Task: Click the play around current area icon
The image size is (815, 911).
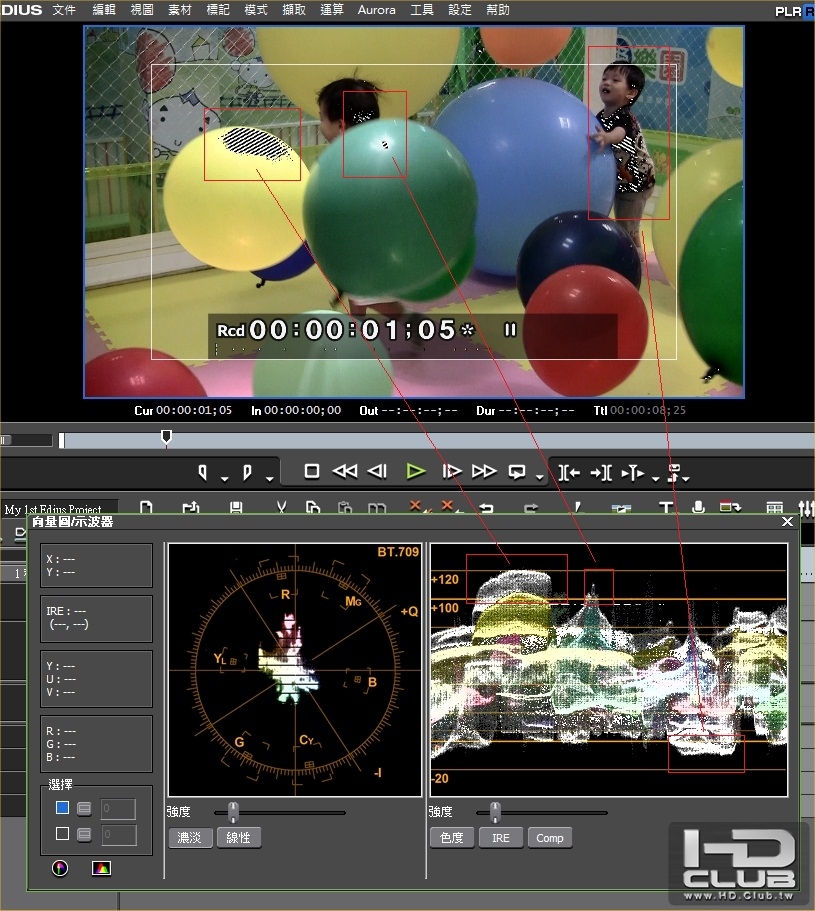Action: [633, 473]
